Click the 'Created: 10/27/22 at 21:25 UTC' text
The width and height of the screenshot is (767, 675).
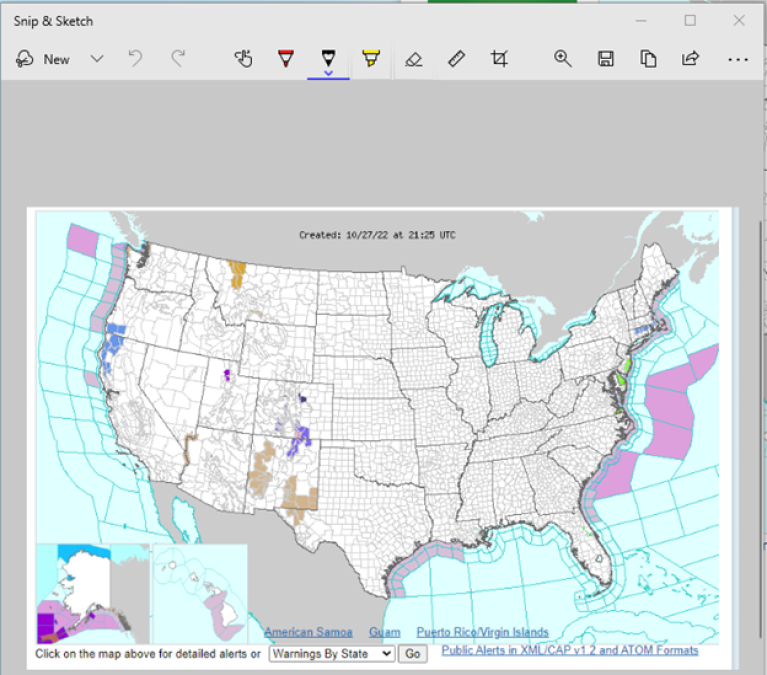tap(377, 235)
